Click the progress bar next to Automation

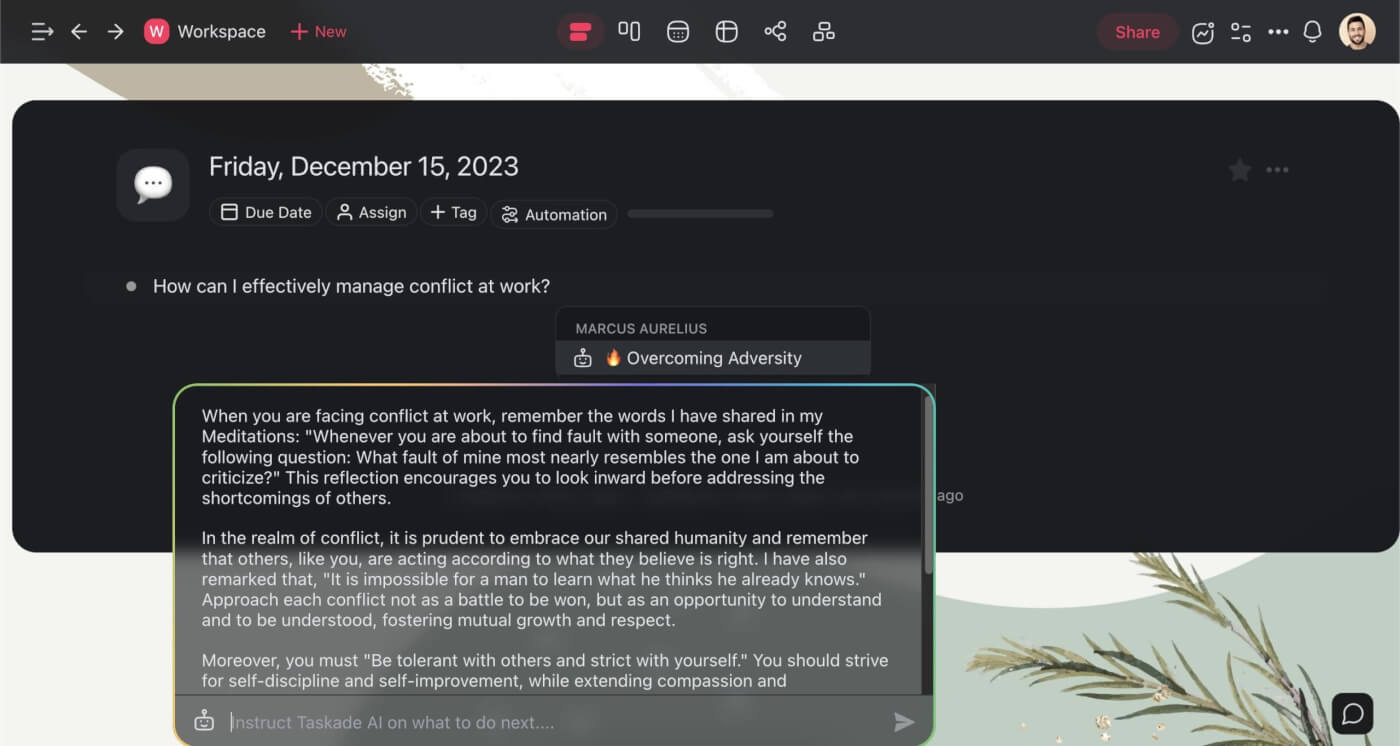(x=700, y=213)
